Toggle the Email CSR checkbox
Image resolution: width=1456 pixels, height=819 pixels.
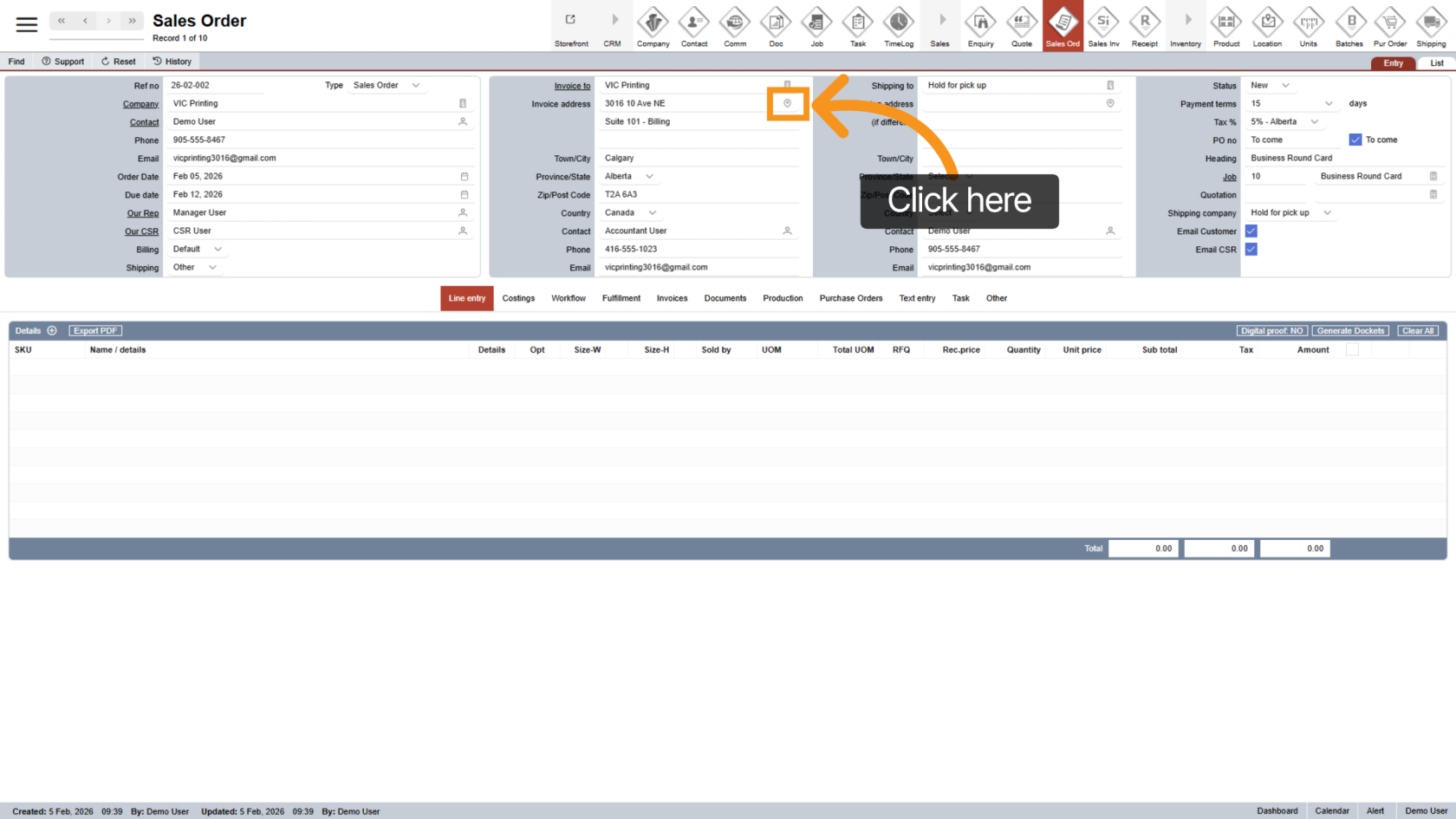pyautogui.click(x=1251, y=250)
